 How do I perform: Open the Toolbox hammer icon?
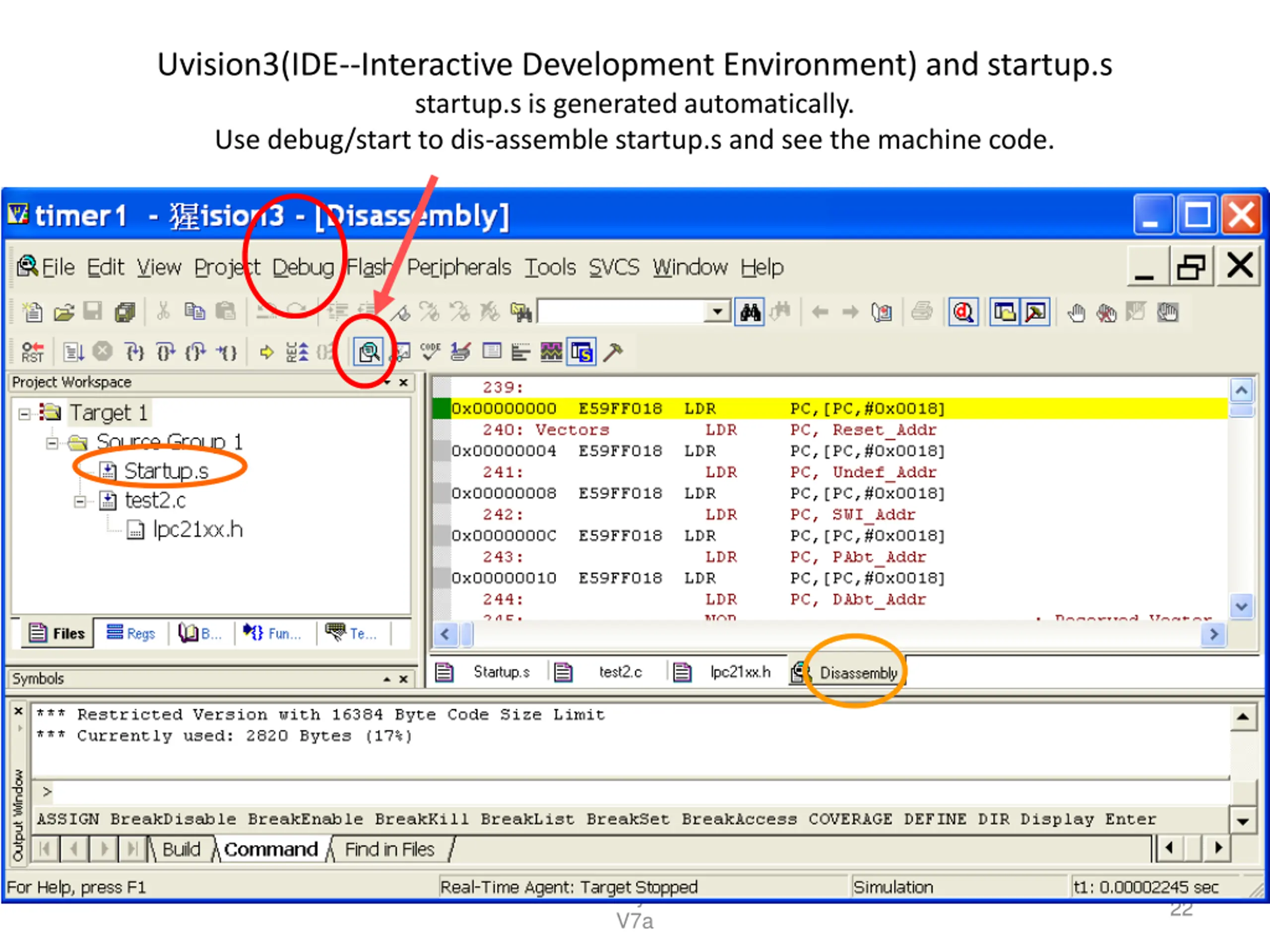[x=613, y=352]
